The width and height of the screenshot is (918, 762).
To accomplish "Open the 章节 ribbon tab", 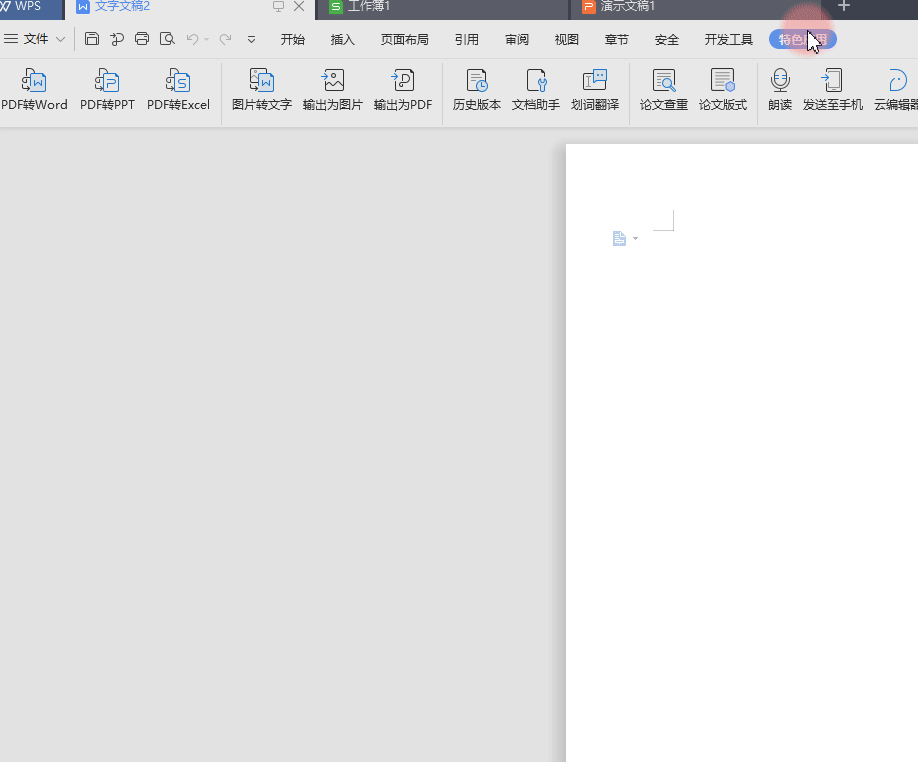I will [616, 39].
